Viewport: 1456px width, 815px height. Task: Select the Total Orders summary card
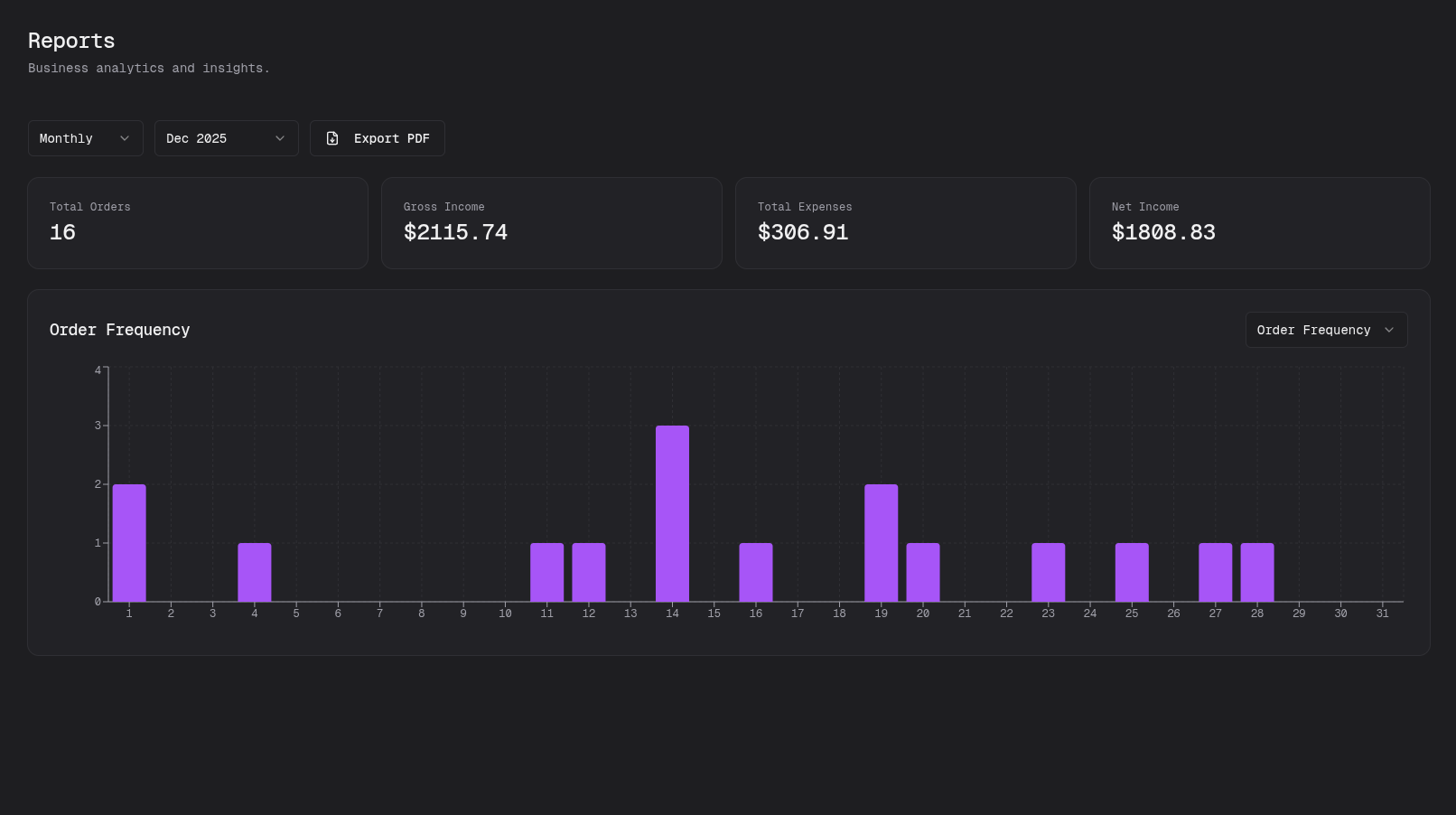point(197,222)
